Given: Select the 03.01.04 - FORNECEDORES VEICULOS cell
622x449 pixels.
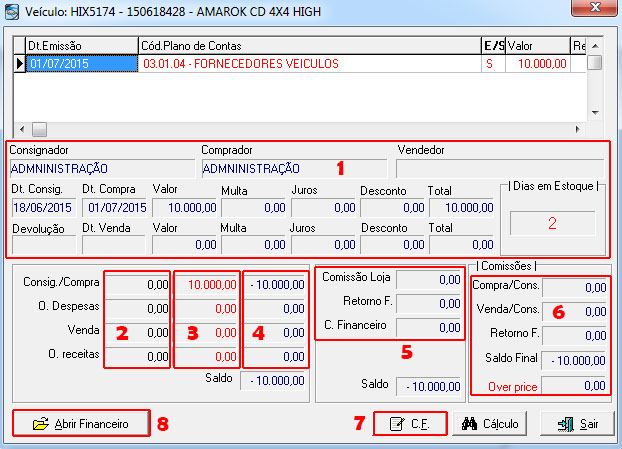Looking at the screenshot, I should [309, 63].
